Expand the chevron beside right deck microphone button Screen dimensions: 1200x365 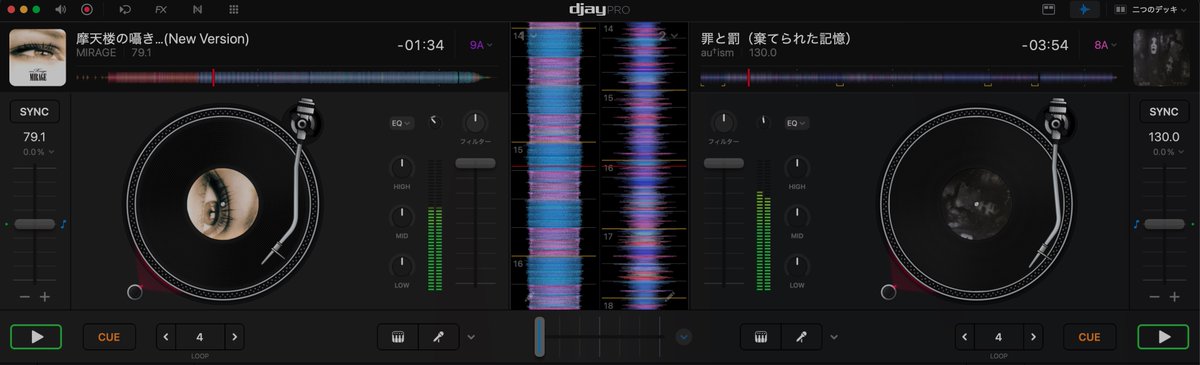pos(835,337)
